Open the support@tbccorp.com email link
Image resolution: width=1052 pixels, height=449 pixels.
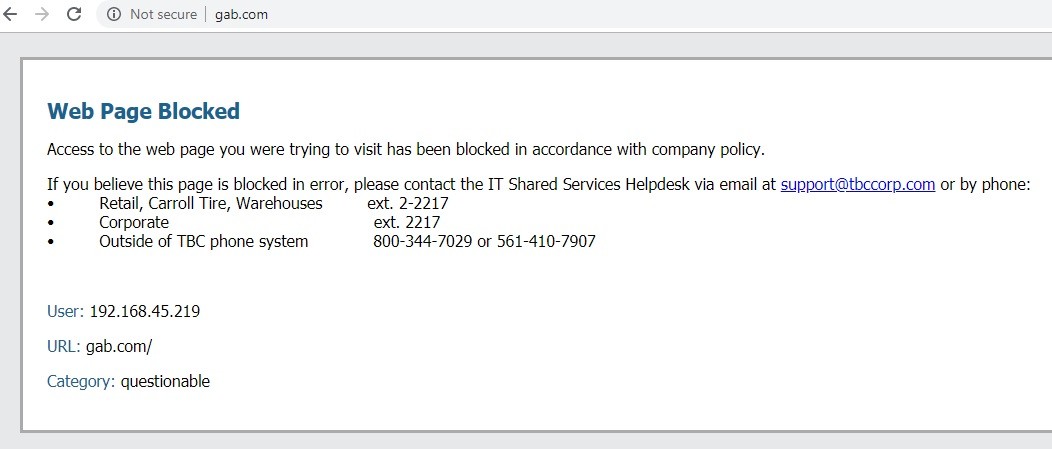point(857,184)
